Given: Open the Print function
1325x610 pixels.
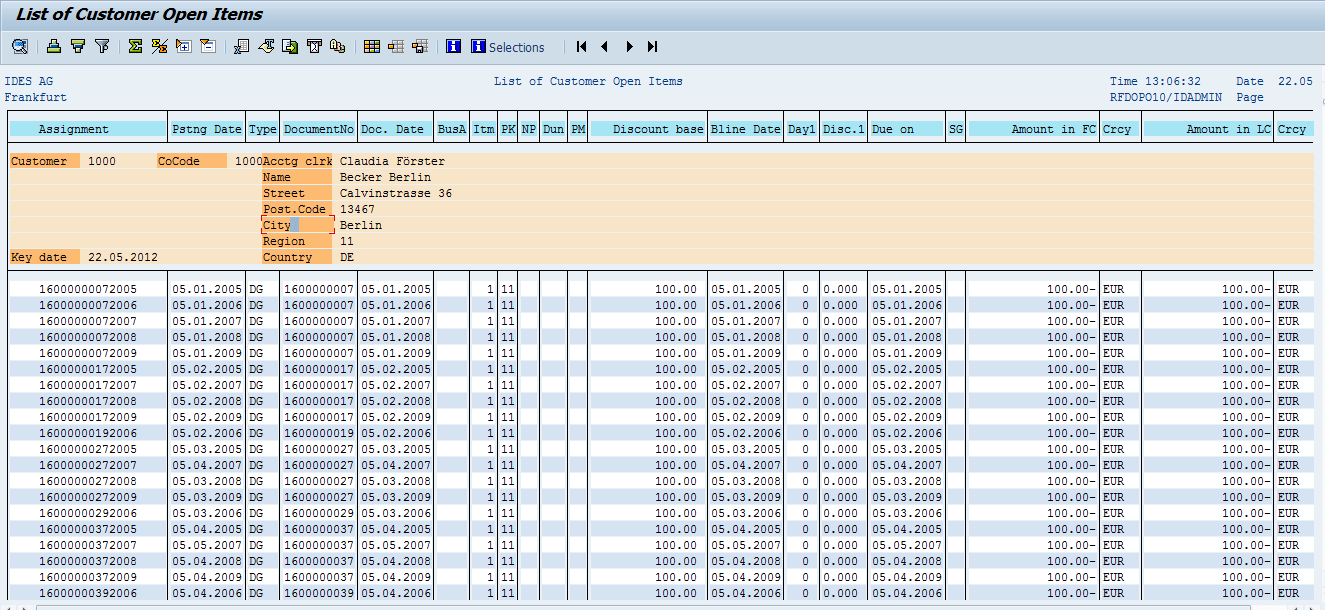Looking at the screenshot, I should pyautogui.click(x=53, y=46).
